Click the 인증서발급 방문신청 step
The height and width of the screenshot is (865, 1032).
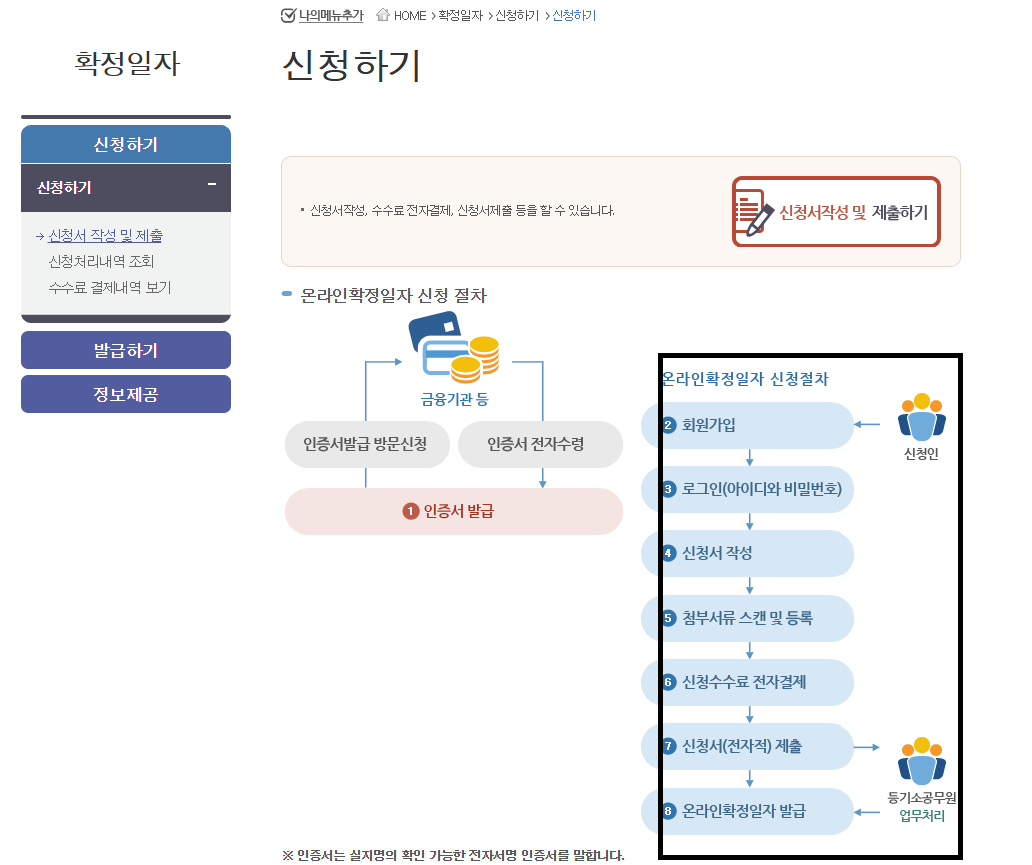click(x=367, y=444)
